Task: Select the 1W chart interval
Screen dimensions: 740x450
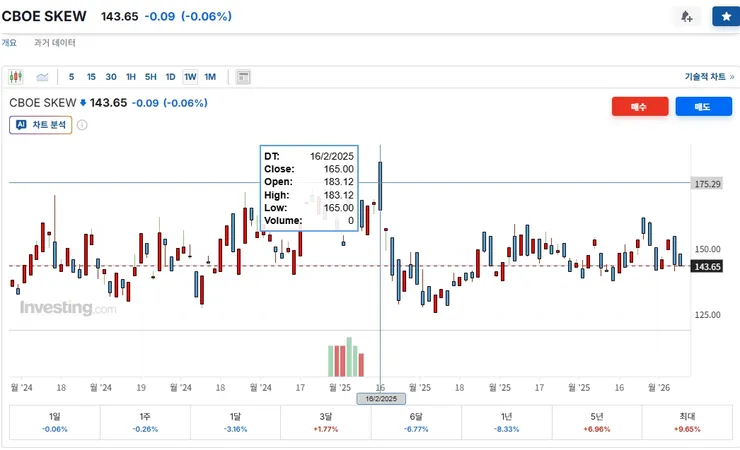Action: (x=190, y=77)
